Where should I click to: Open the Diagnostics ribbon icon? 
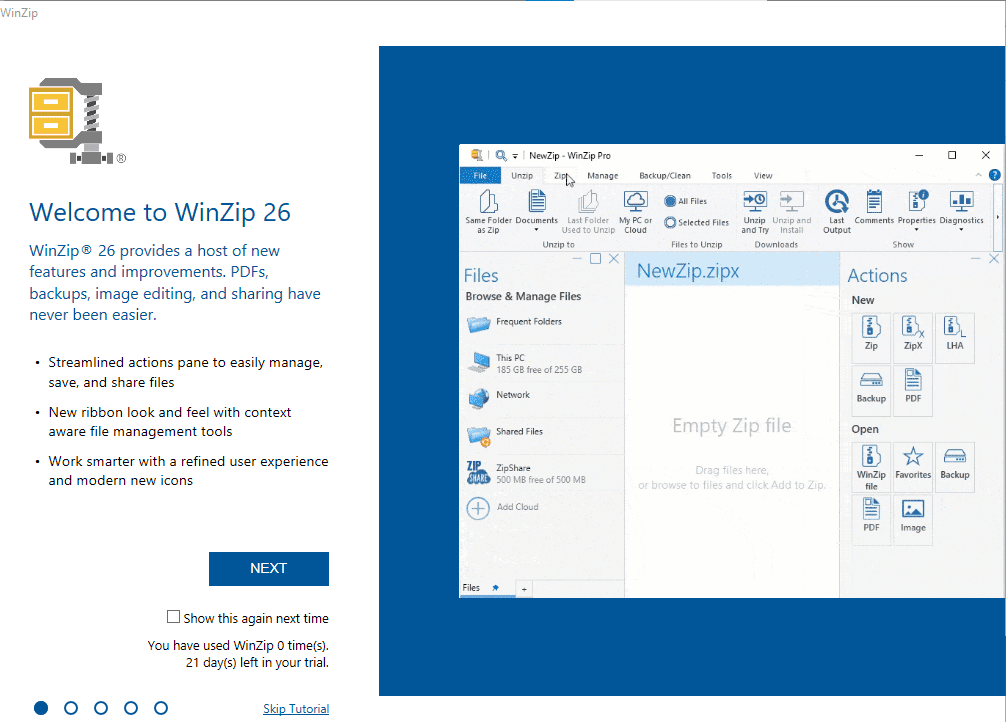(961, 202)
